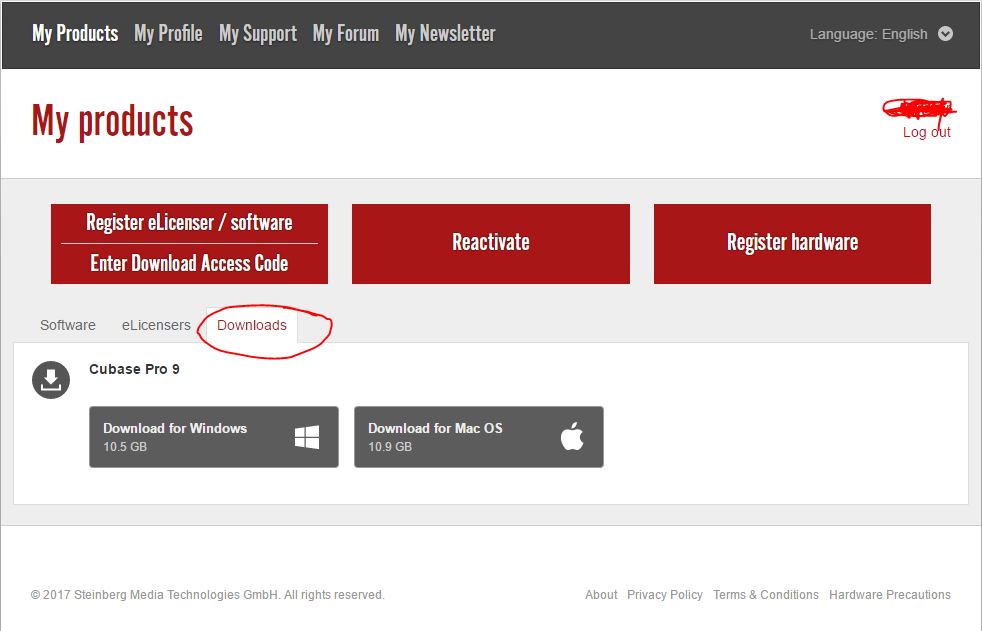982x631 pixels.
Task: Log out of the account
Action: [927, 132]
